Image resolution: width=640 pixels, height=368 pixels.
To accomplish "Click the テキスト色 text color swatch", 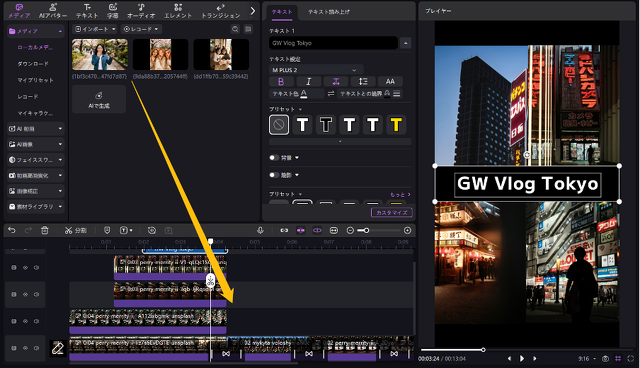I will (x=304, y=94).
